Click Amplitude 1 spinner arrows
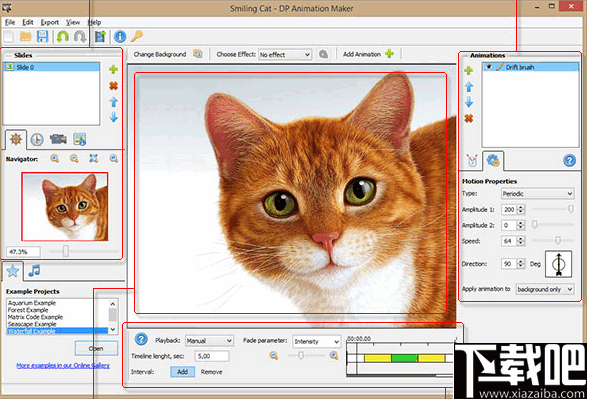589x399 pixels. click(521, 209)
